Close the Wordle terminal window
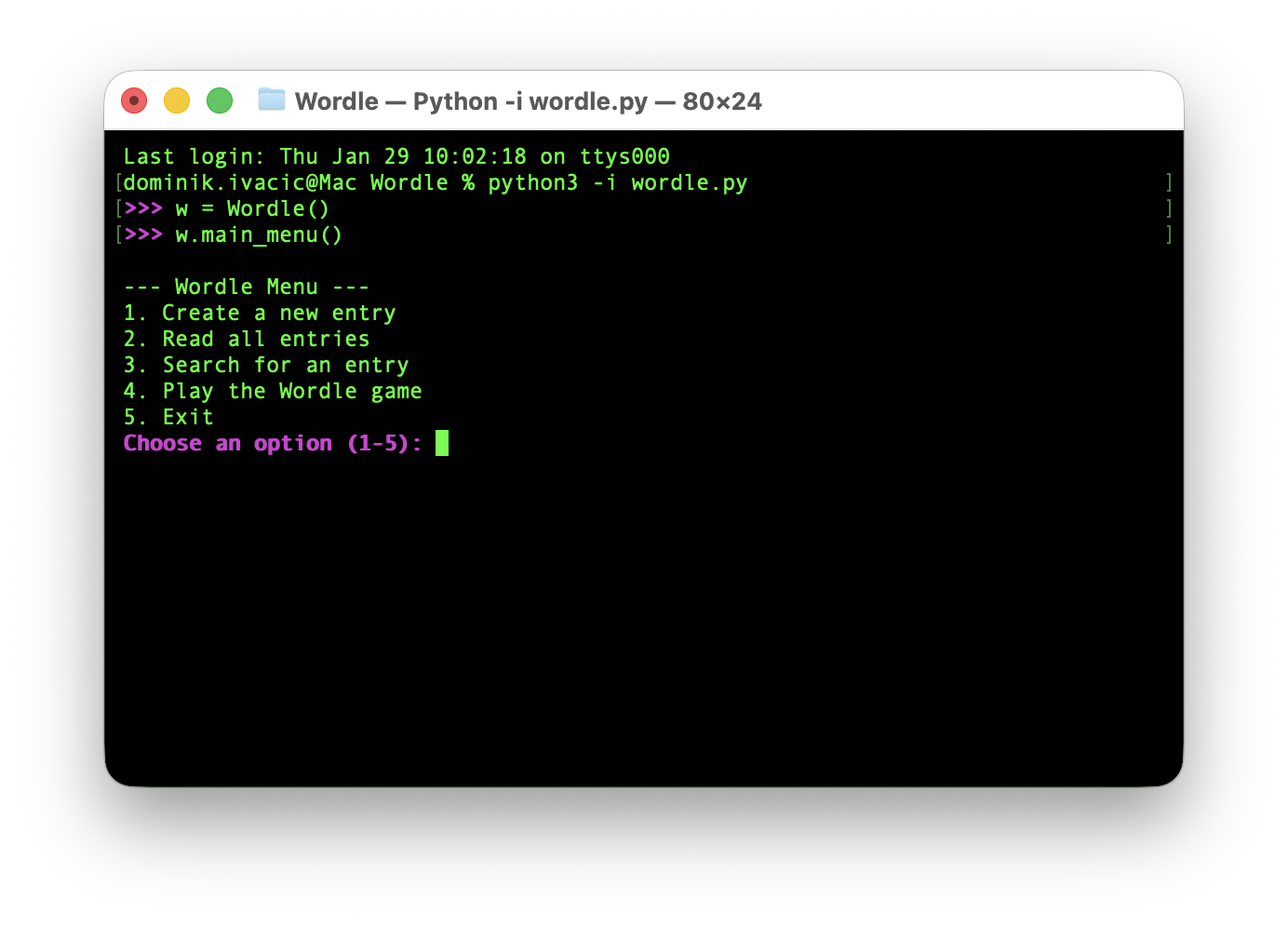 pyautogui.click(x=134, y=101)
